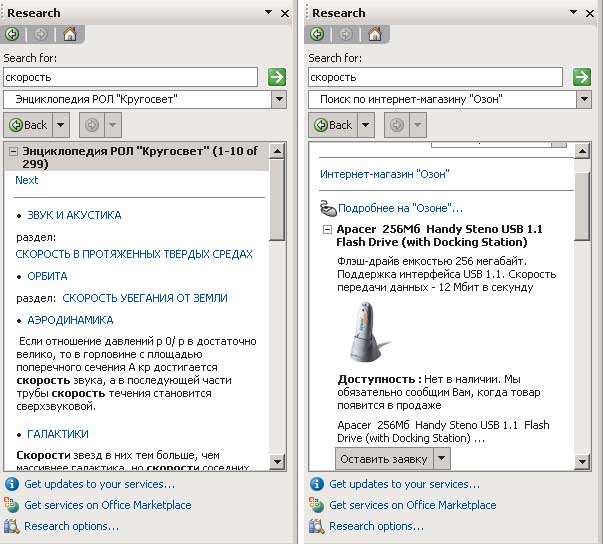Open Back history dropdown arrow in right pane
This screenshot has height=544, width=603.
pyautogui.click(x=366, y=125)
